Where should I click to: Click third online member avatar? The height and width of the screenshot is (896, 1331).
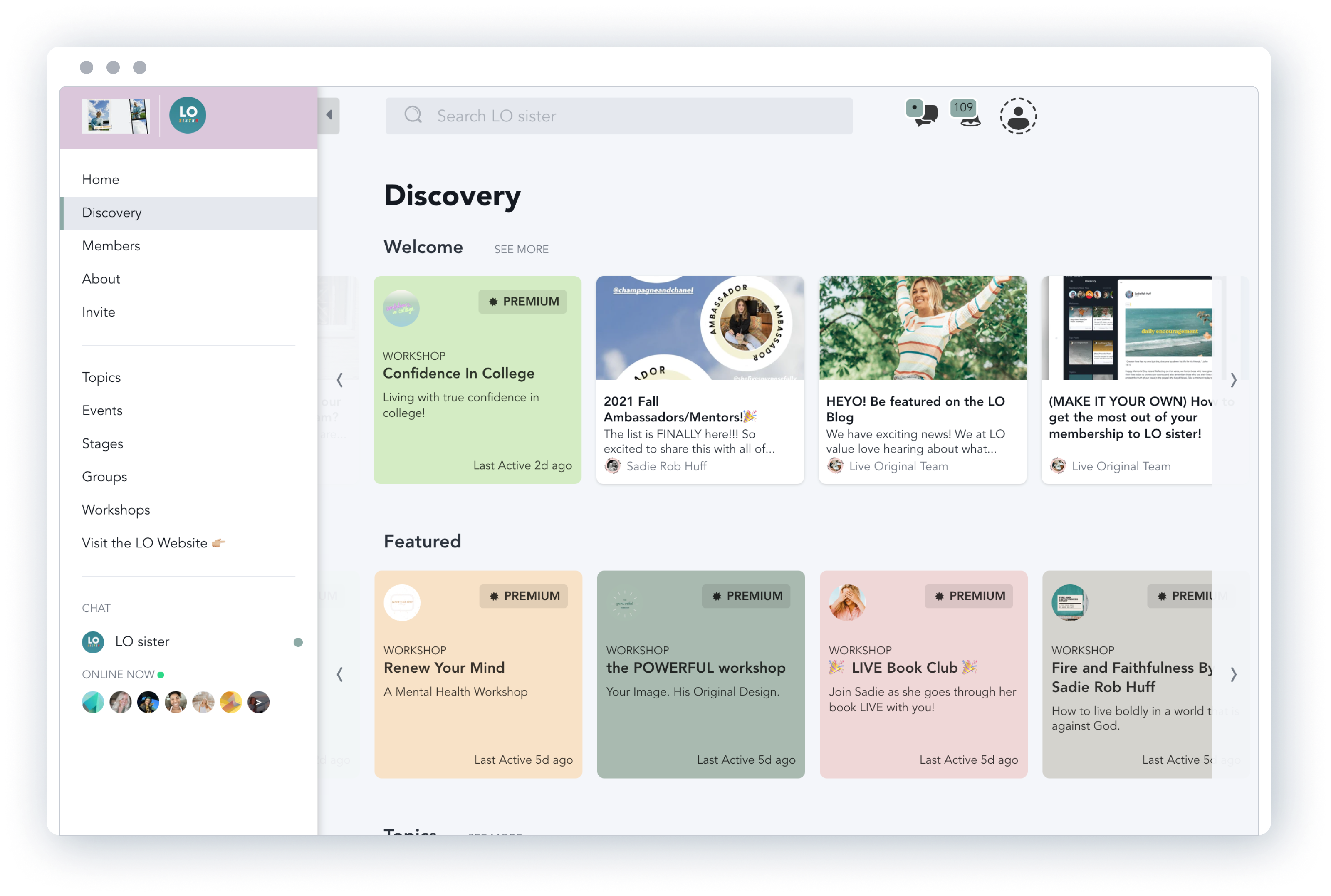coord(148,702)
